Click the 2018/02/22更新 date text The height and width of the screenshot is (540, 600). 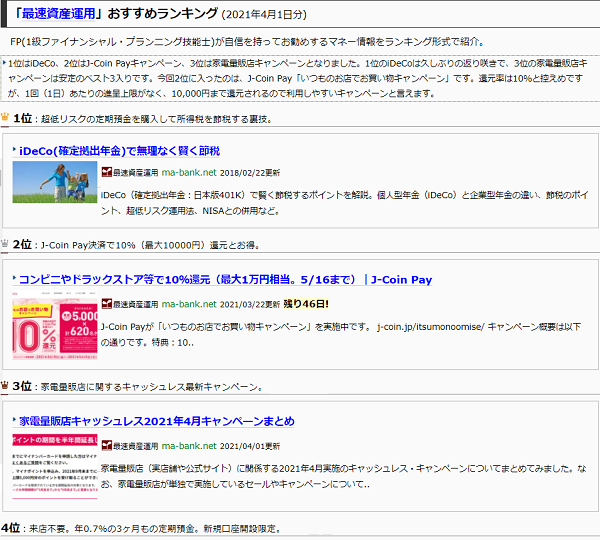(250, 173)
